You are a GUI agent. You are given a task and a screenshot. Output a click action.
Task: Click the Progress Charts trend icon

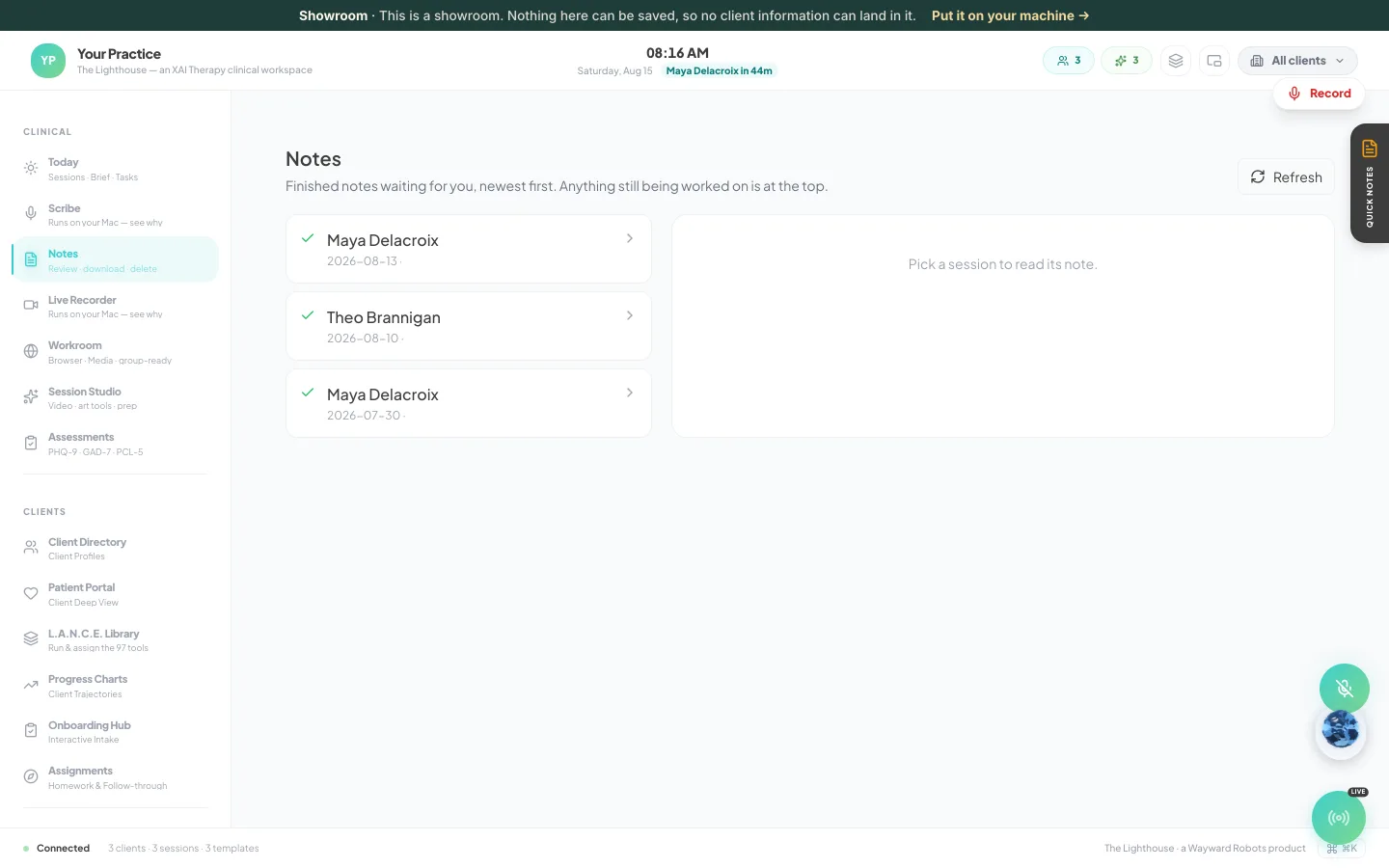point(31,685)
